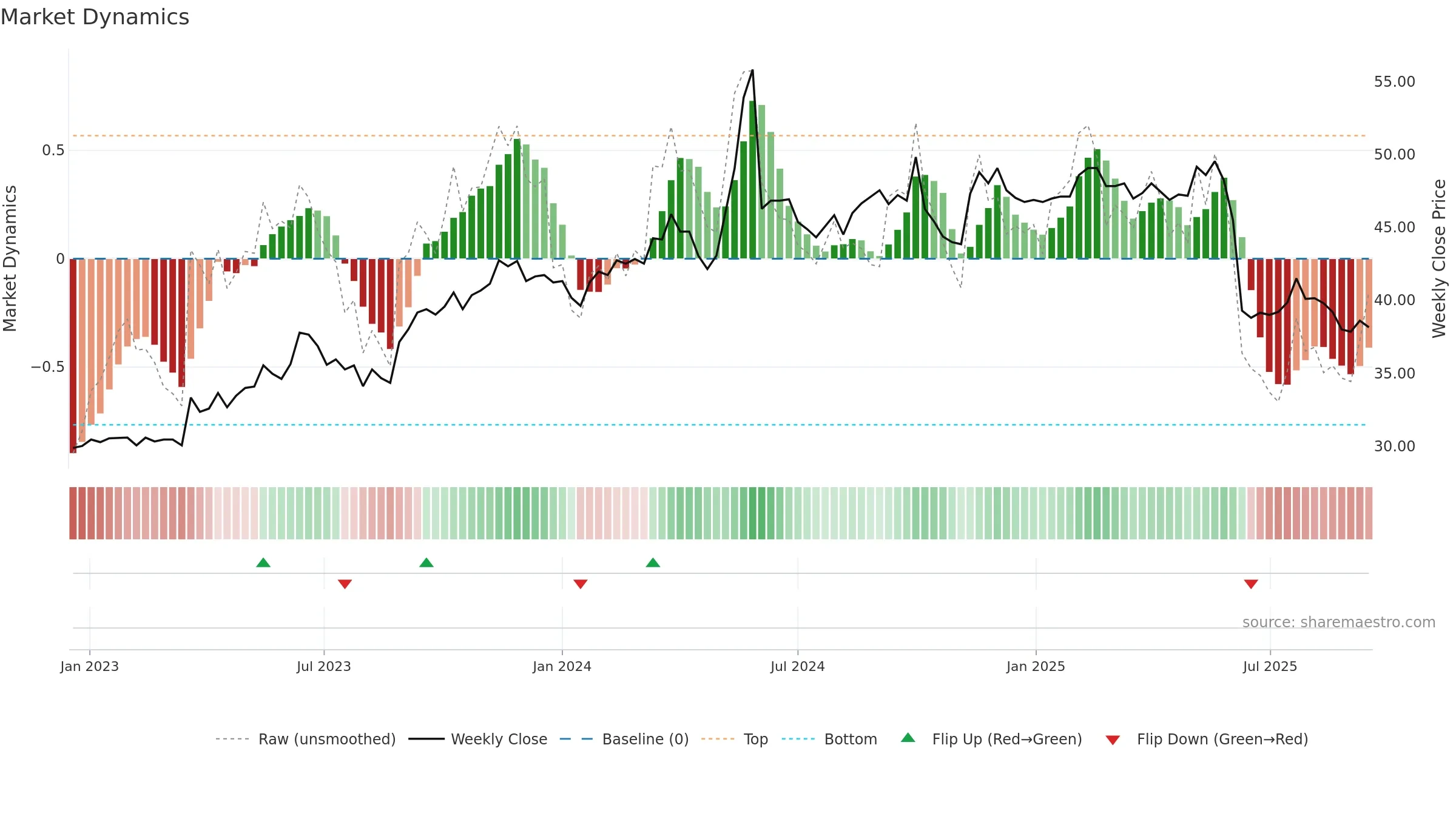This screenshot has height=819, width=1456.
Task: Click the 40.00 price axis label
Action: point(1395,300)
